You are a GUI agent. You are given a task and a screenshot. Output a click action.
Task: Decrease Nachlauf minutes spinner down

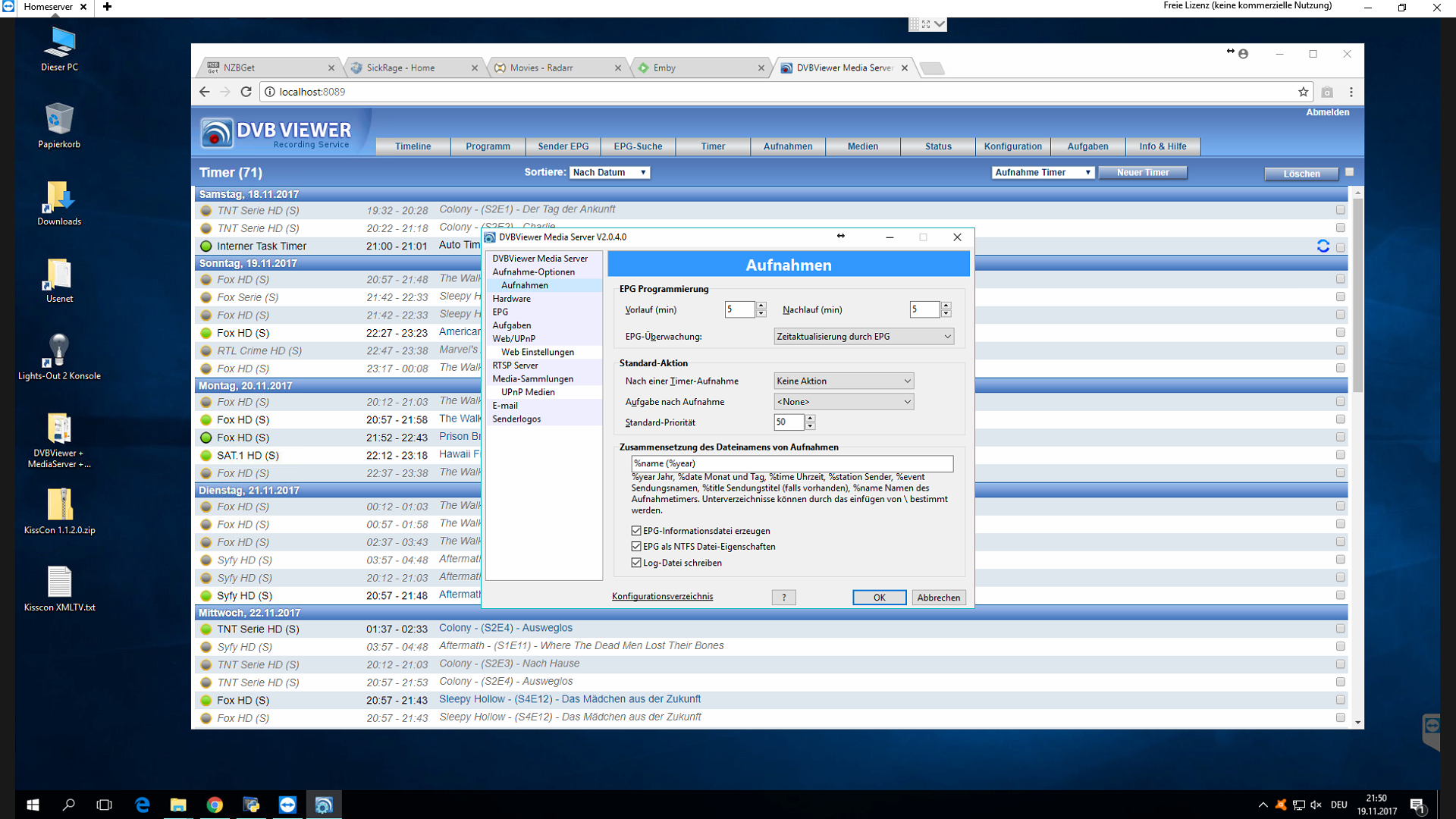point(946,313)
